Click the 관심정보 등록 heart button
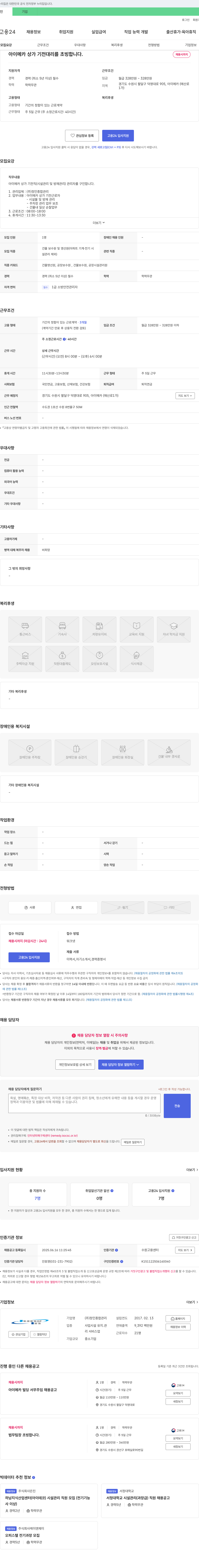The width and height of the screenshot is (199, 1568). (82, 136)
